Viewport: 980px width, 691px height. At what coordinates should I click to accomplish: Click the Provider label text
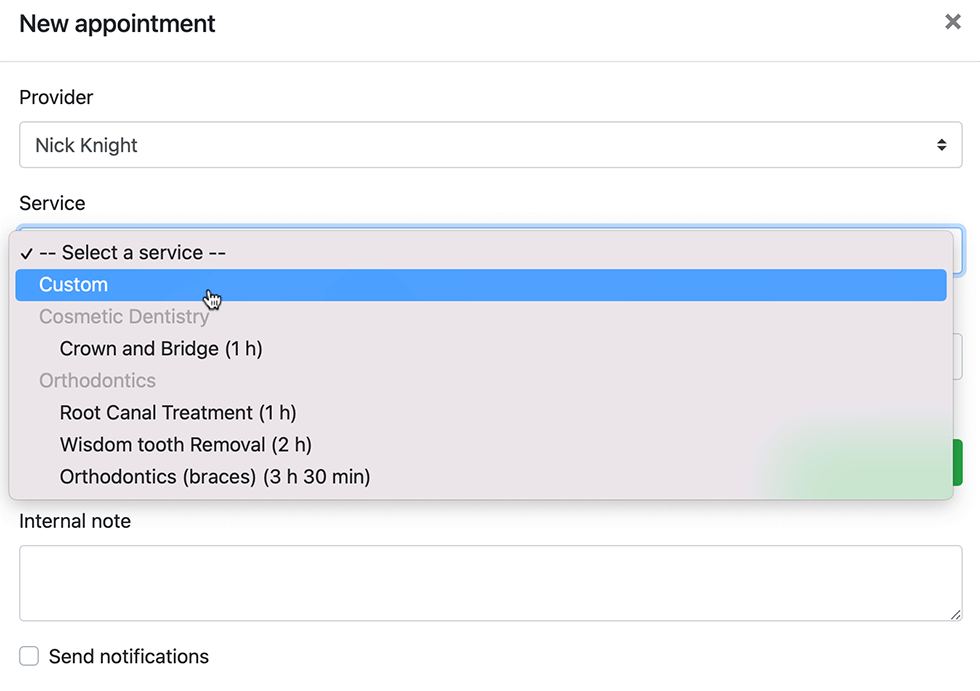point(56,97)
